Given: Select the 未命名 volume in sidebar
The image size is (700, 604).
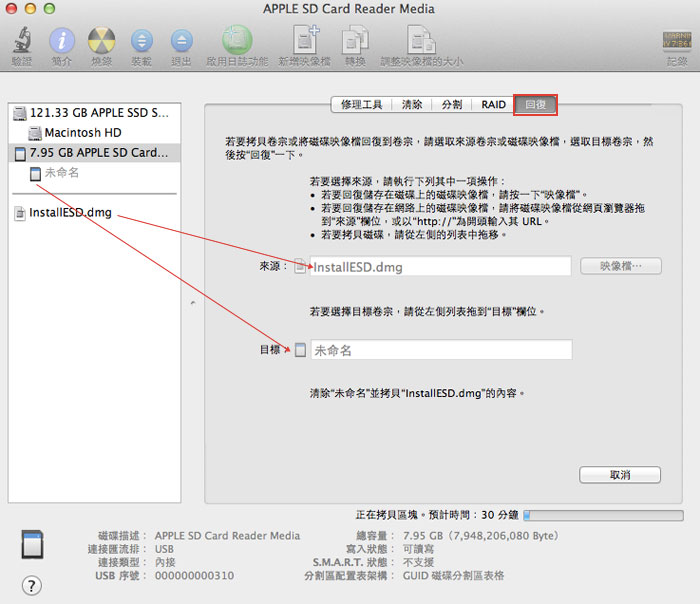Looking at the screenshot, I should [x=94, y=173].
